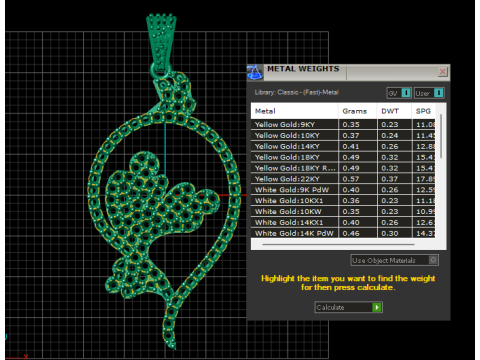Toggle the User library switch
The image size is (480, 360).
pyautogui.click(x=429, y=93)
